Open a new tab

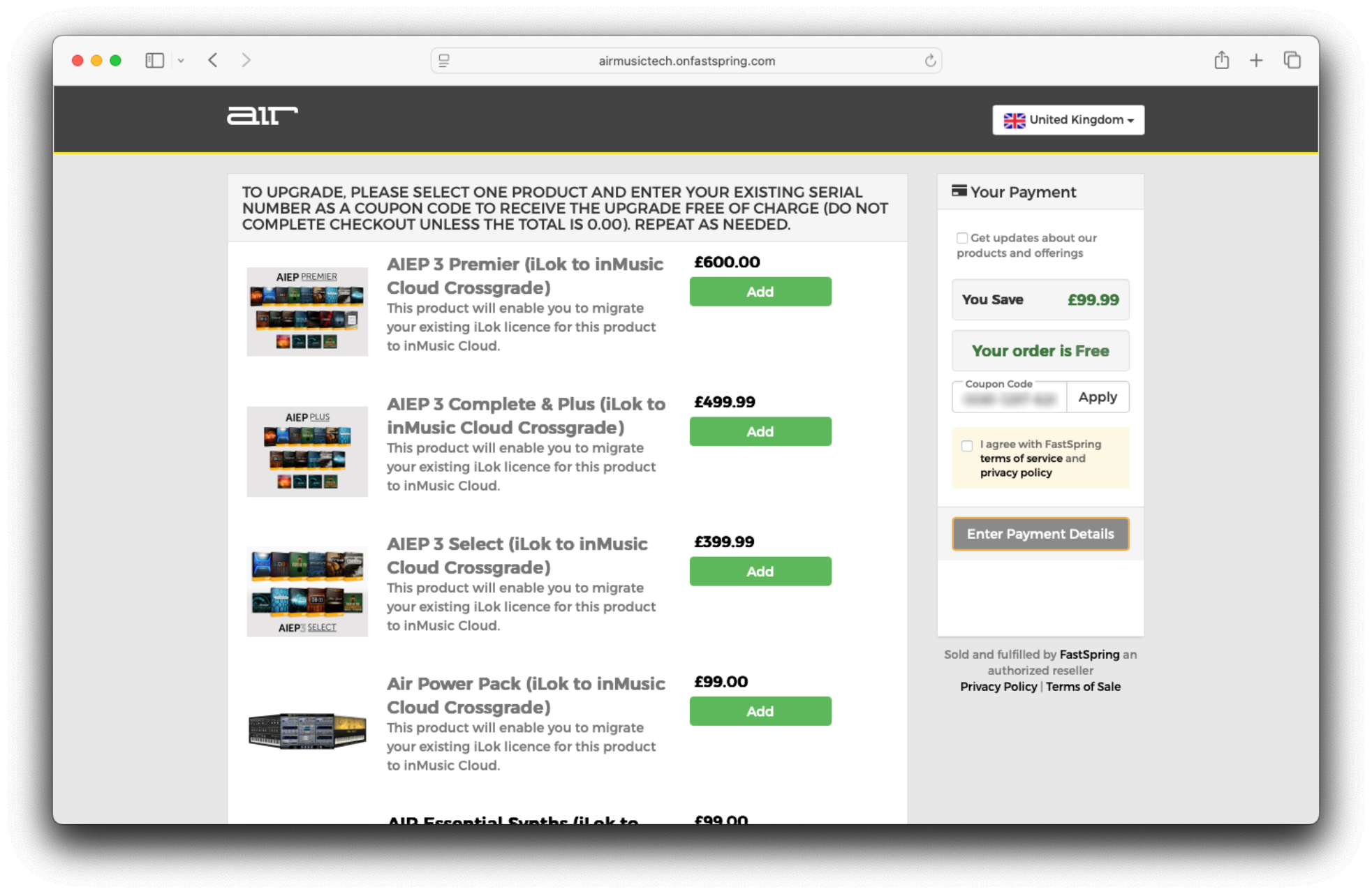(1256, 61)
